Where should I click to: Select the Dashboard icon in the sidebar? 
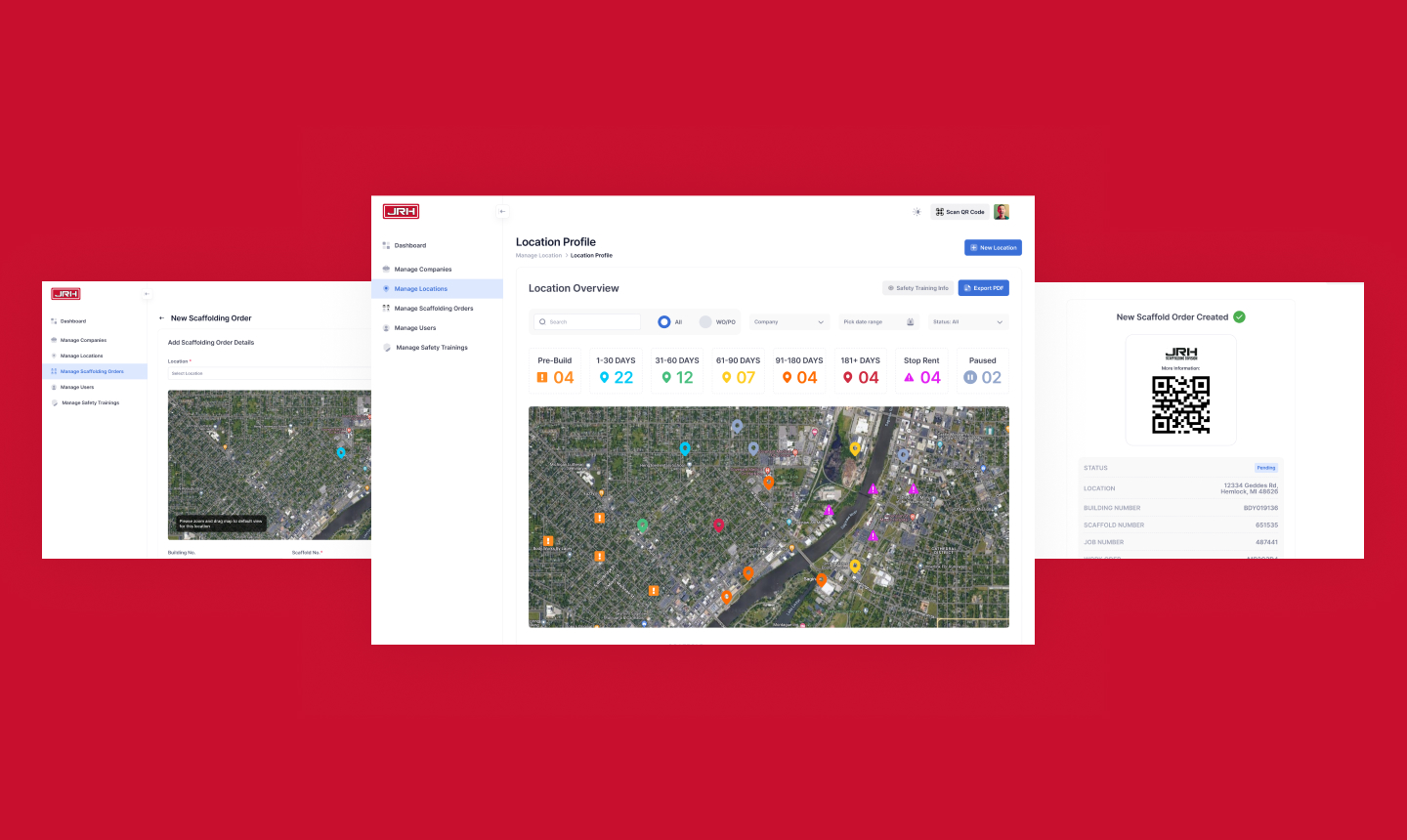[x=388, y=245]
